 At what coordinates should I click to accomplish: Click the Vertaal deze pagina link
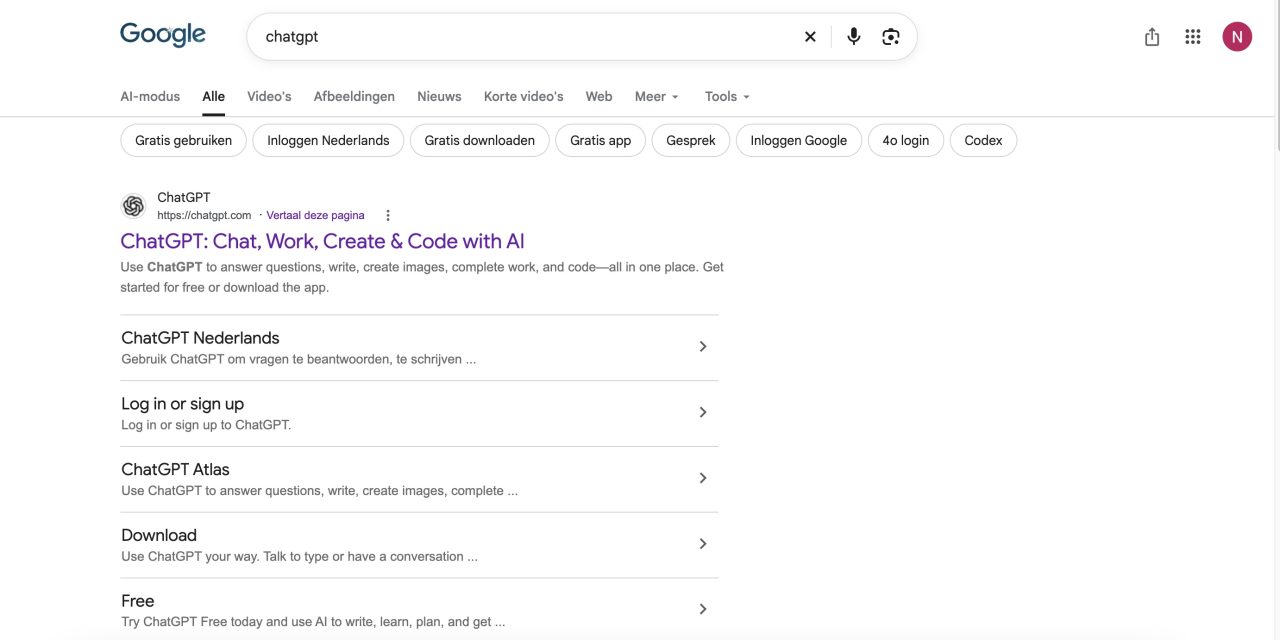point(315,215)
